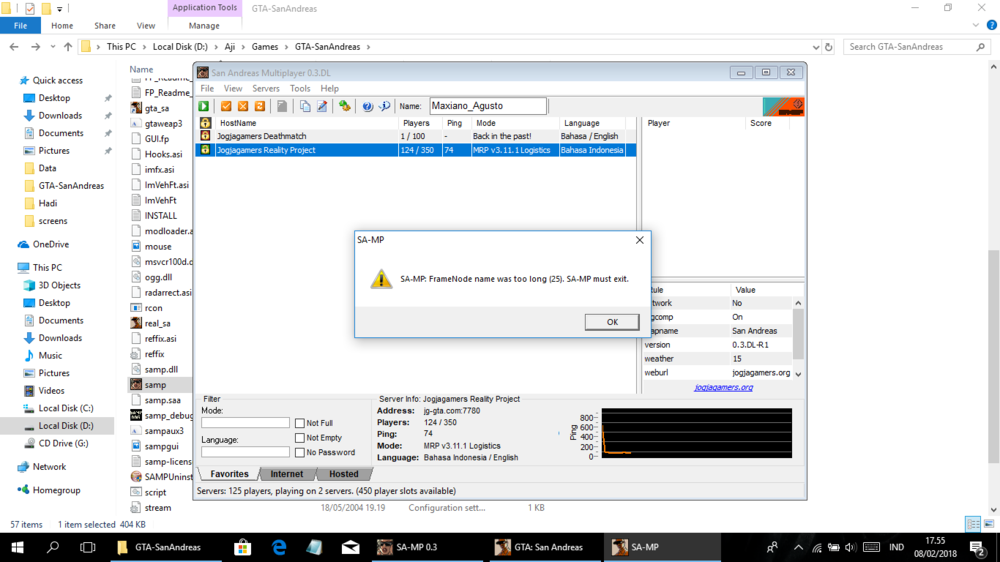Open Microsoft Edge from the taskbar
Screen dimensions: 1000x562
coord(279,547)
